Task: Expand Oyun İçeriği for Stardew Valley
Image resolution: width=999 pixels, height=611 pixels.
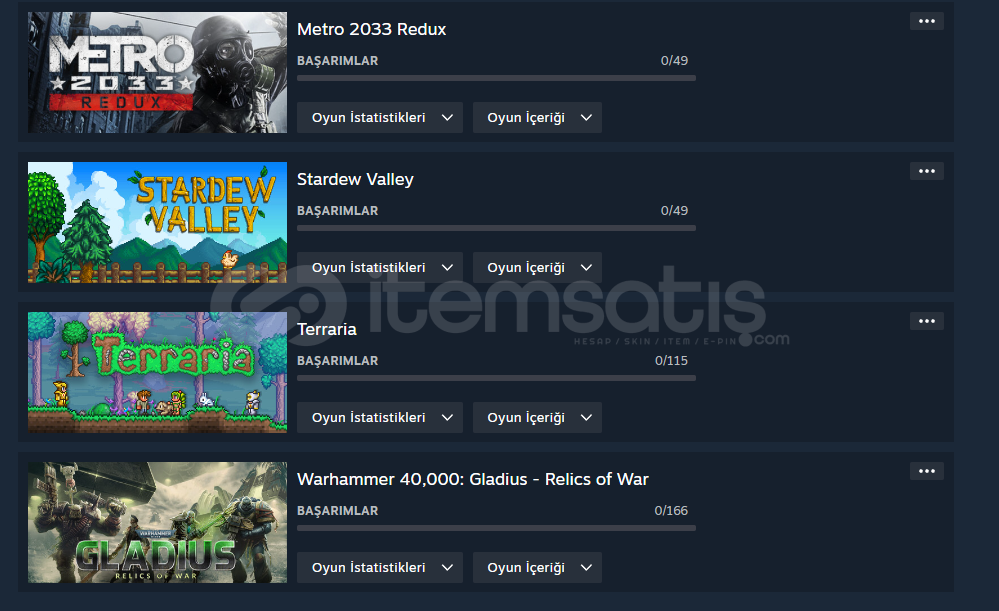Action: [537, 268]
